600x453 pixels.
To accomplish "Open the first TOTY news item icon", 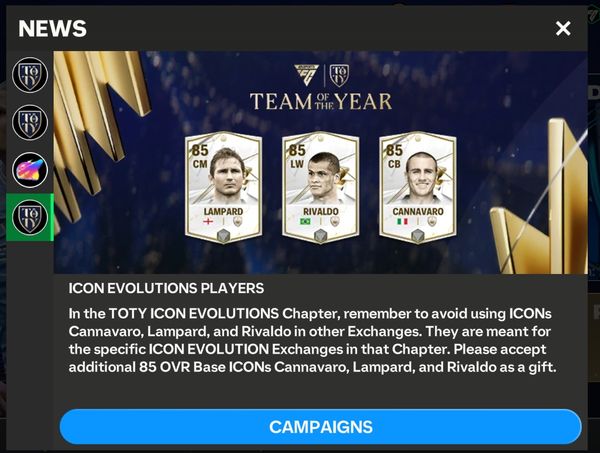I will point(30,74).
